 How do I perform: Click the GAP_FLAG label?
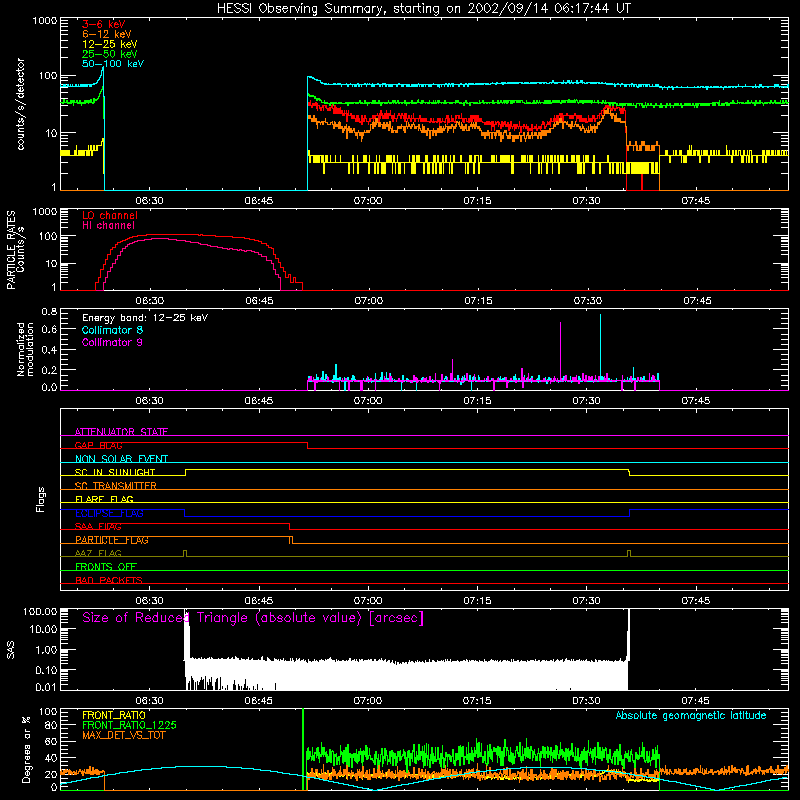98,445
